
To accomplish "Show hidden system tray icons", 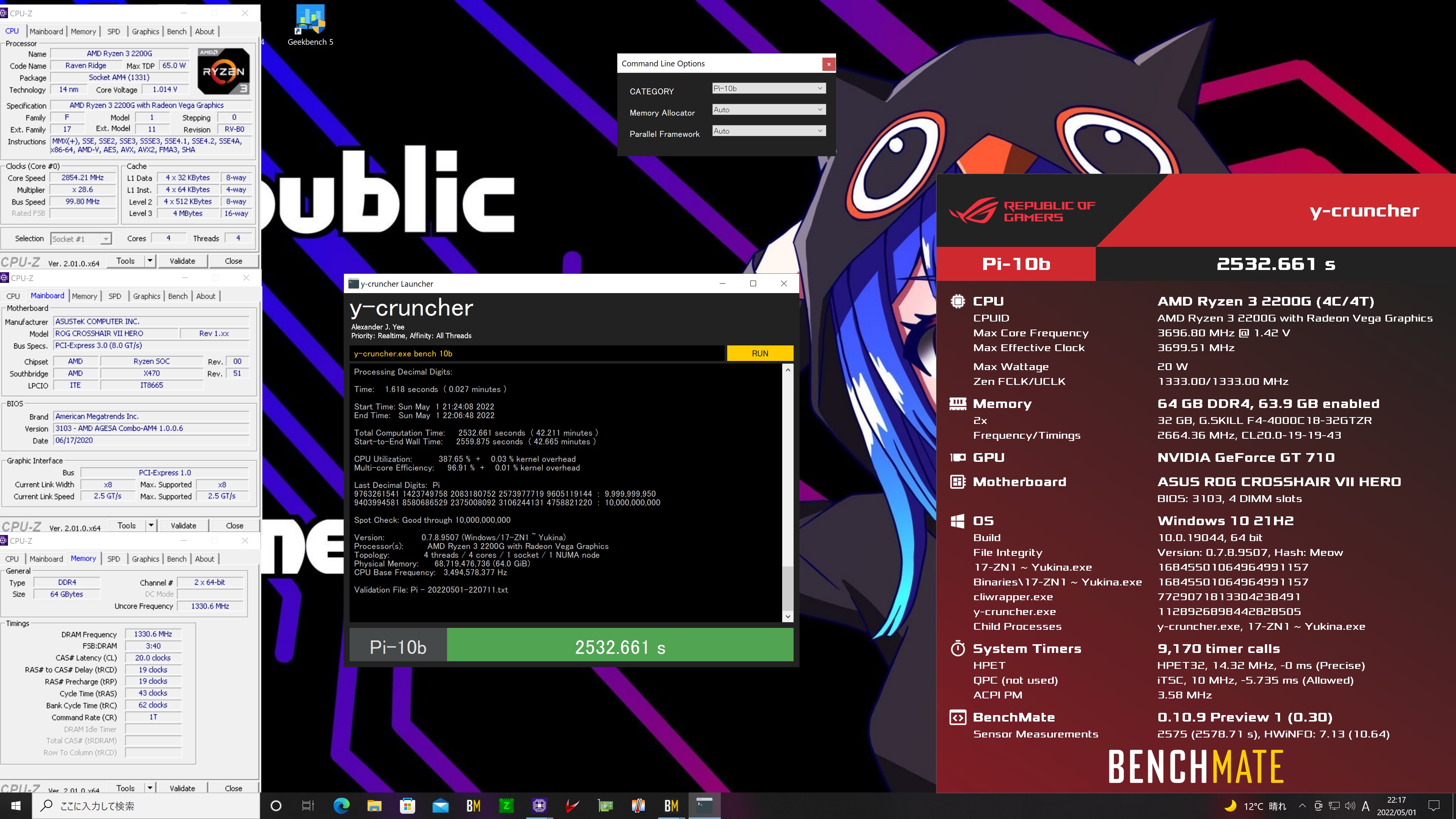I will [1302, 806].
